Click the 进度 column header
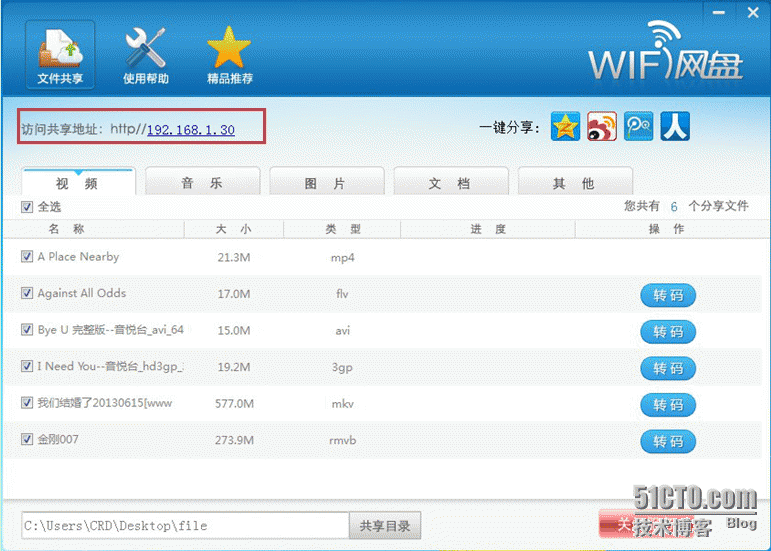771x551 pixels. pos(488,229)
